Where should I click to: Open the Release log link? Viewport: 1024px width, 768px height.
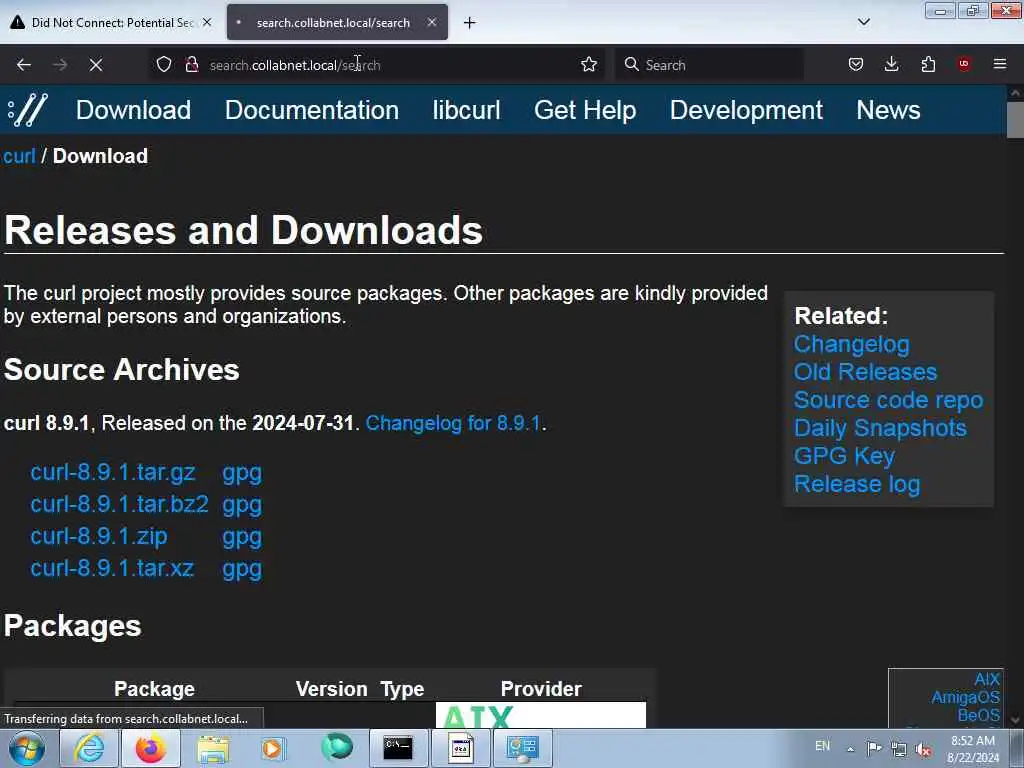click(x=857, y=484)
